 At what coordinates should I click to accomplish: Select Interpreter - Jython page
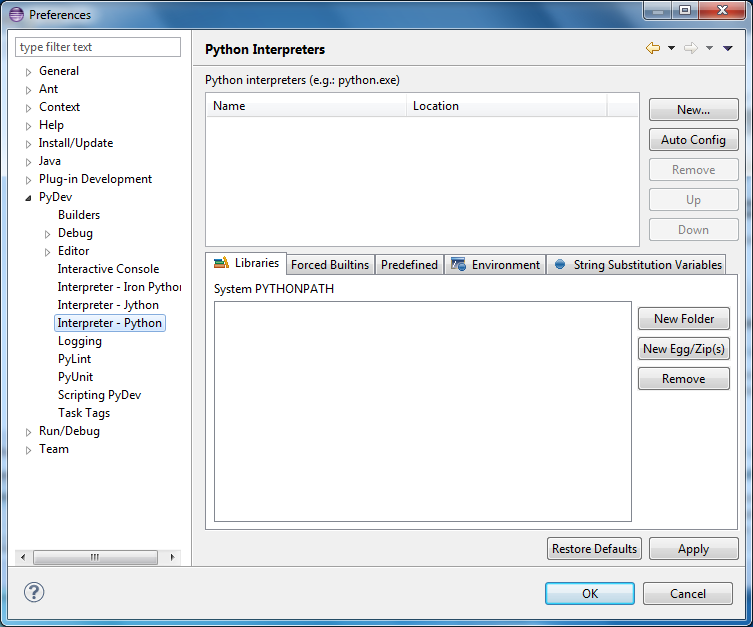pyautogui.click(x=108, y=305)
